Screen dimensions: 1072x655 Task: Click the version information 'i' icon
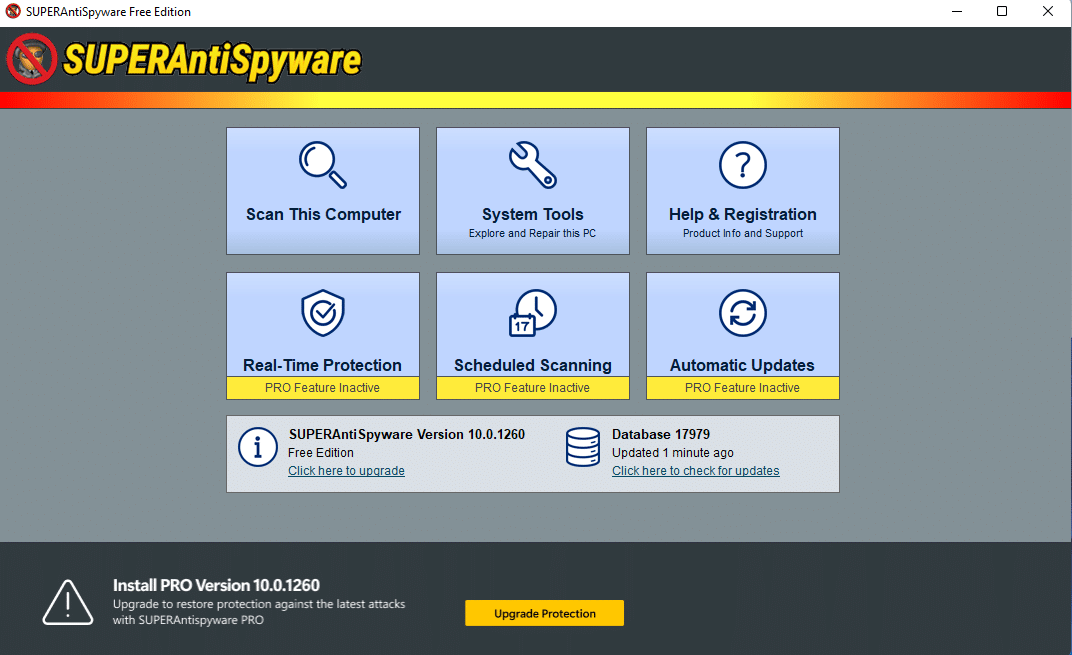(258, 447)
